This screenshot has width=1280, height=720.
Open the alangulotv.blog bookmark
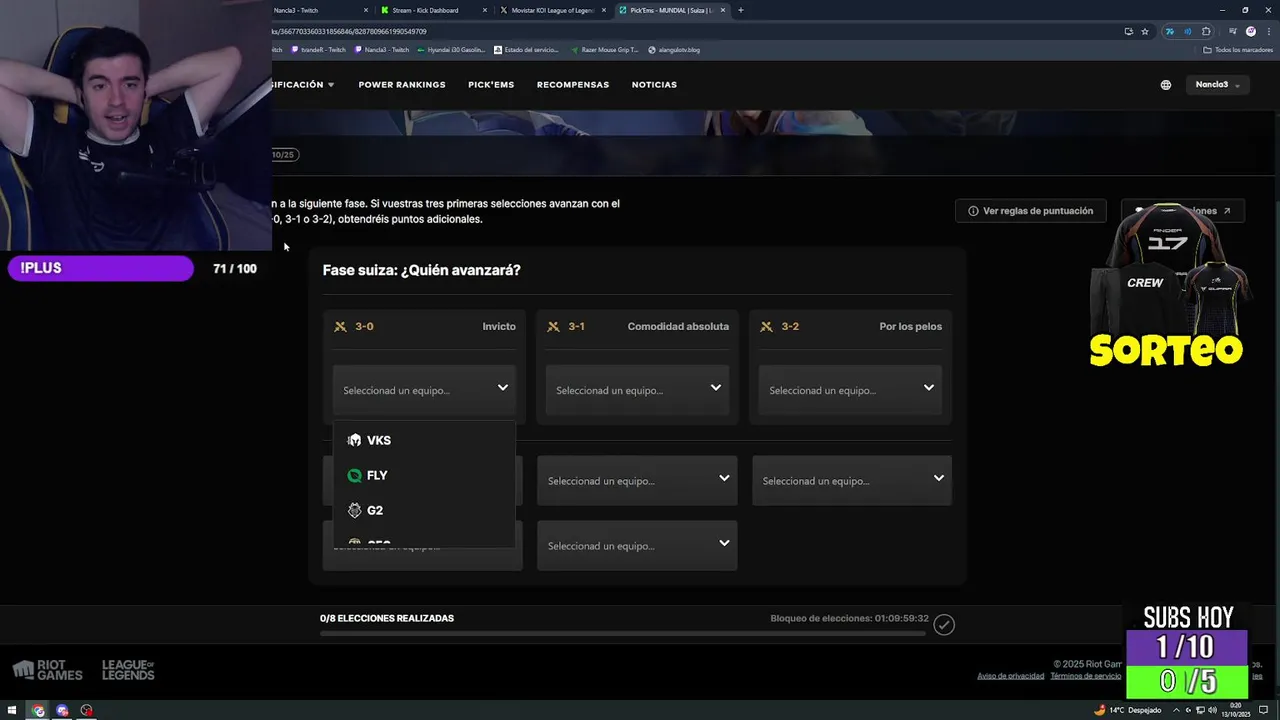click(x=674, y=49)
